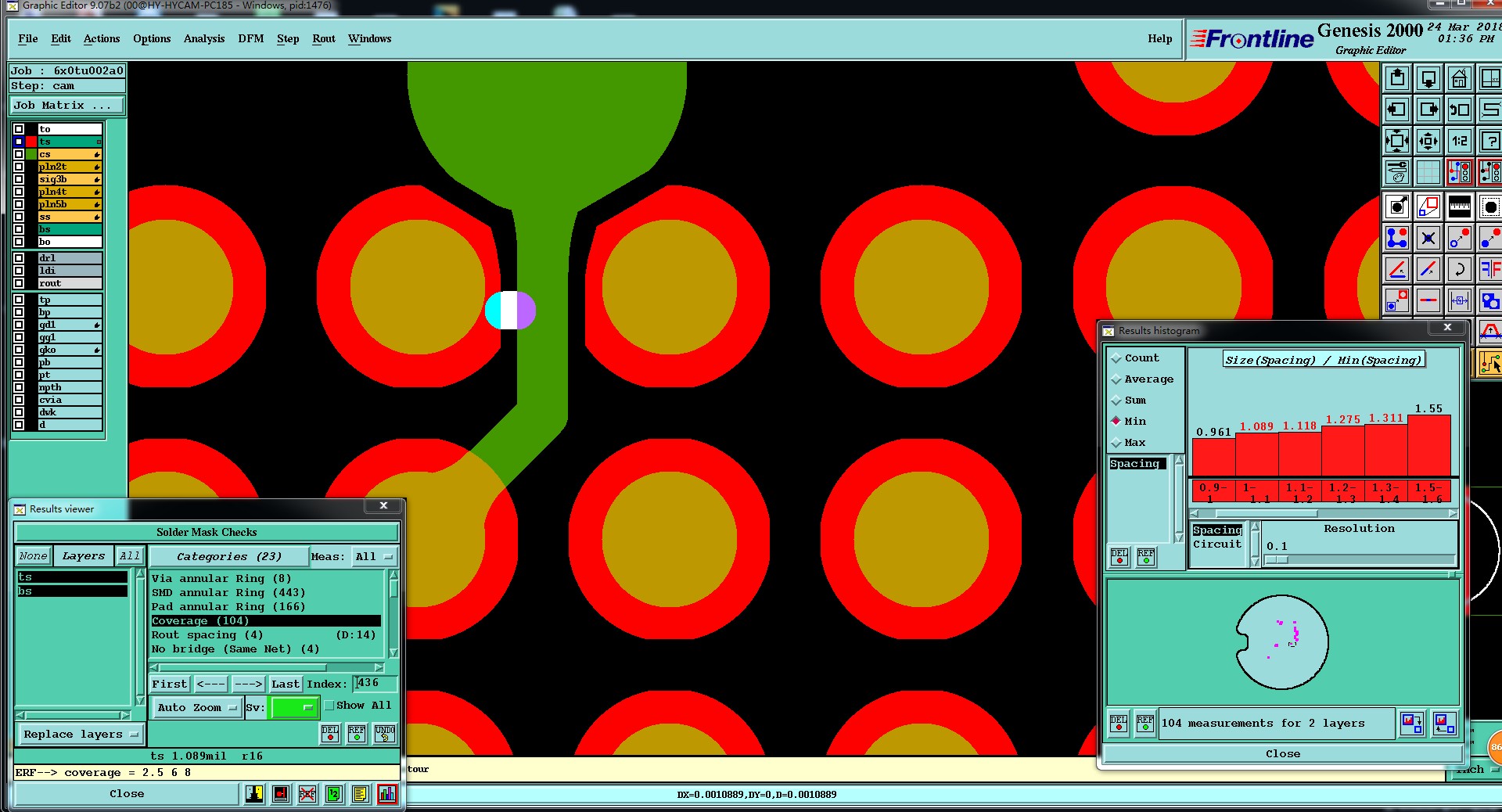Screen dimensions: 1502x812
Task: Click the histogram icon in Results viewer
Action: click(387, 794)
